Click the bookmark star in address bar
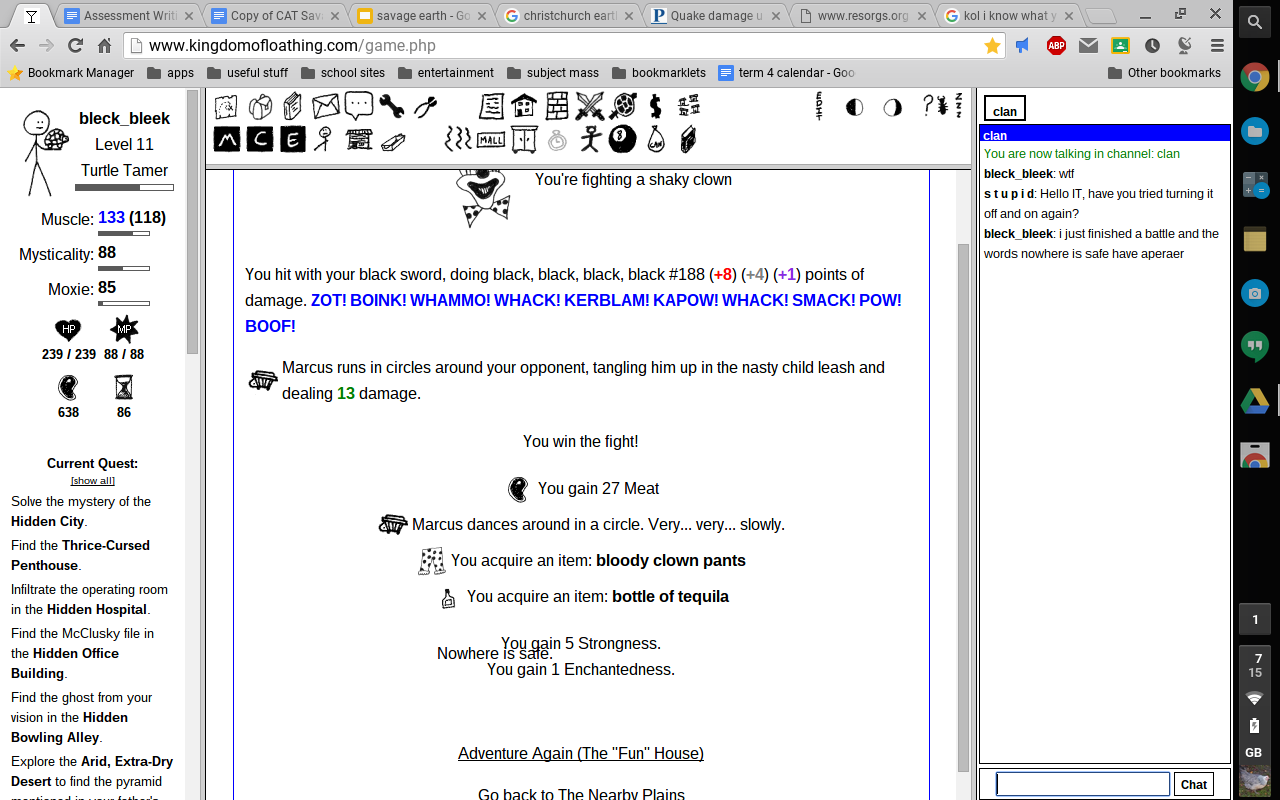1280x800 pixels. [x=992, y=46]
